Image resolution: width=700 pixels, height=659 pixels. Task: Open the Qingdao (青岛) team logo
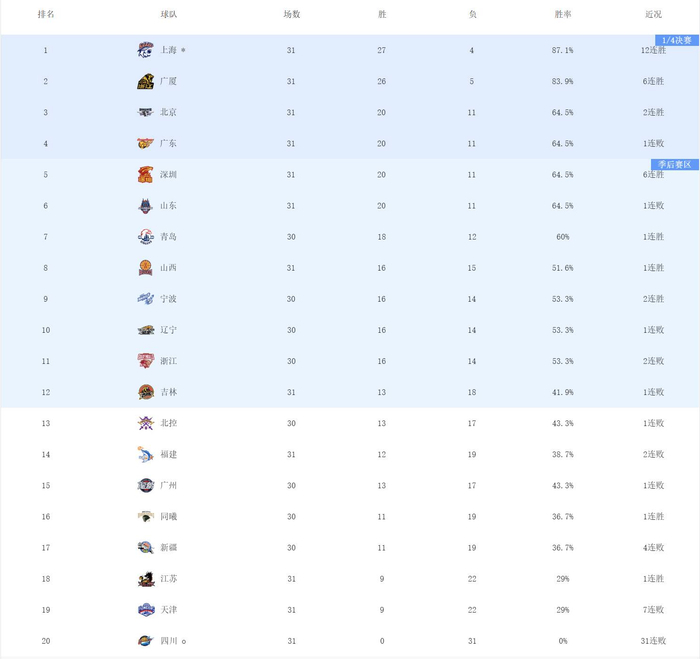coord(146,237)
